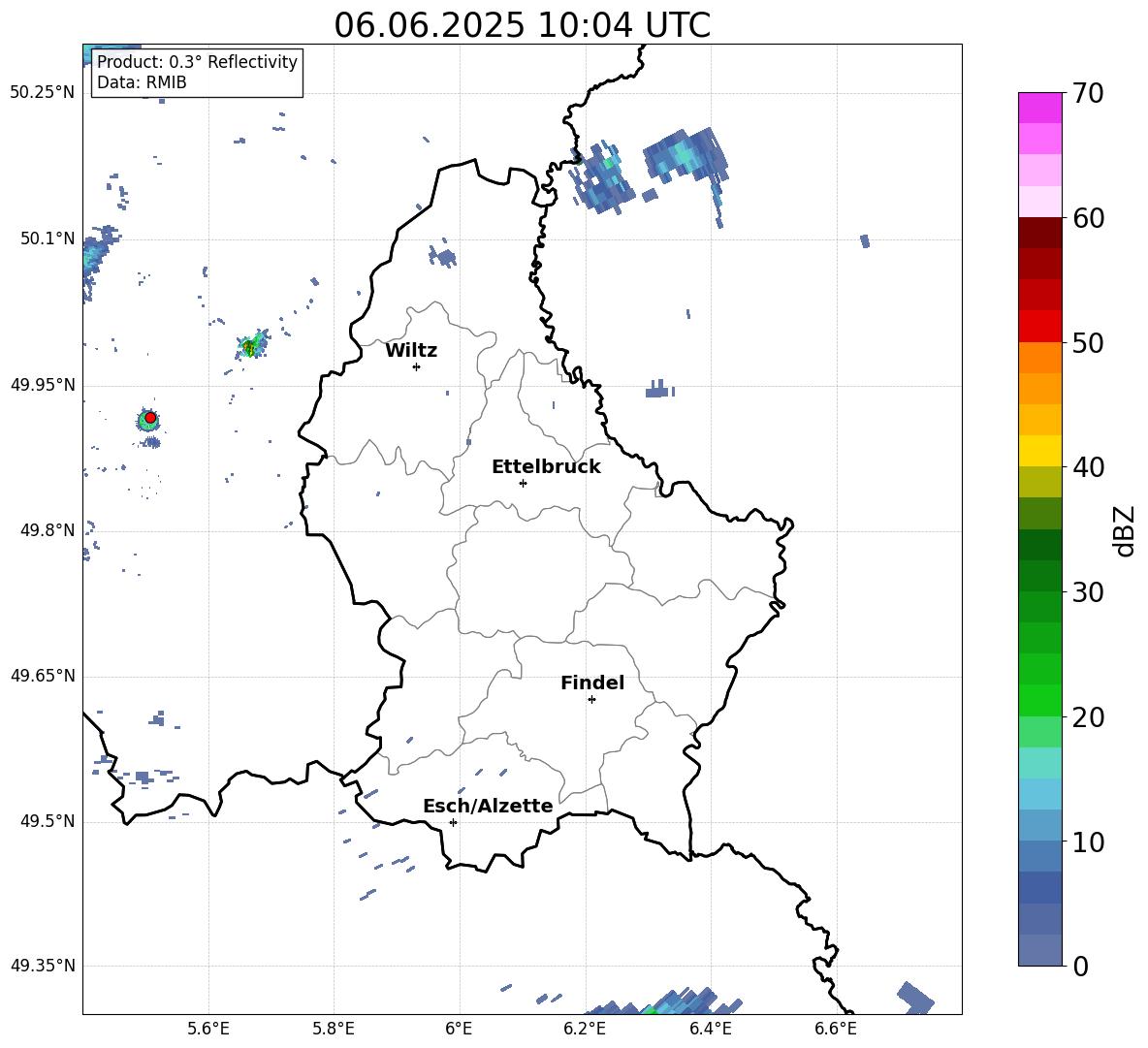Click the red radar site marker
The image size is (1148, 1048).
150,418
